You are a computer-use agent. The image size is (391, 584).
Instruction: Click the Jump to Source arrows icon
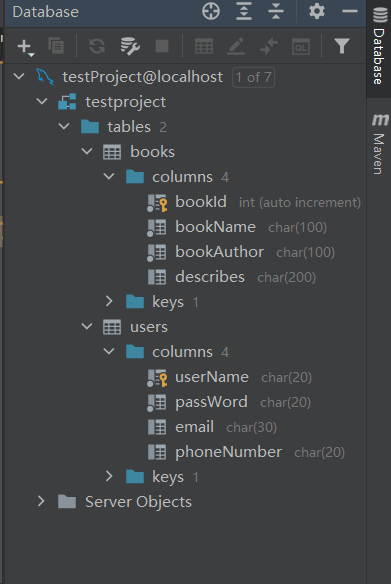point(269,46)
